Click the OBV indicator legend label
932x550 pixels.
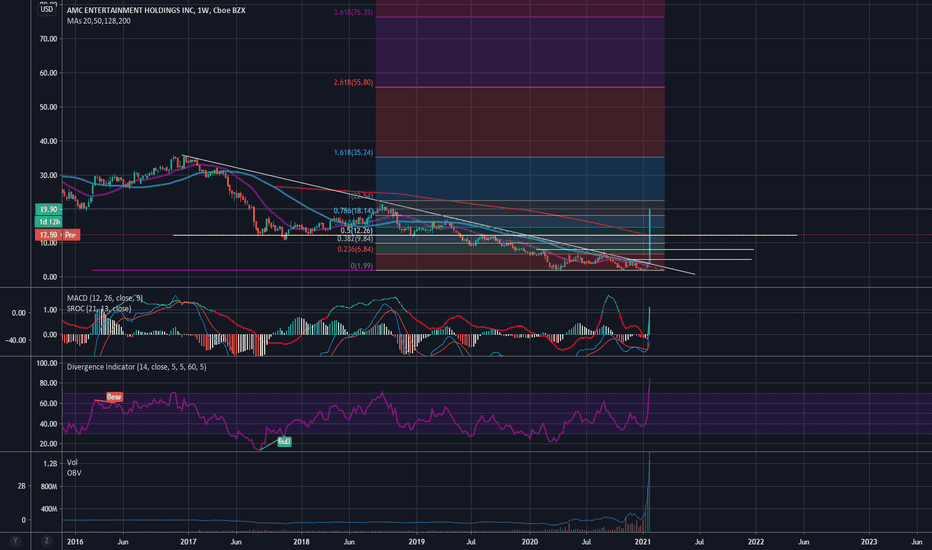(x=74, y=473)
